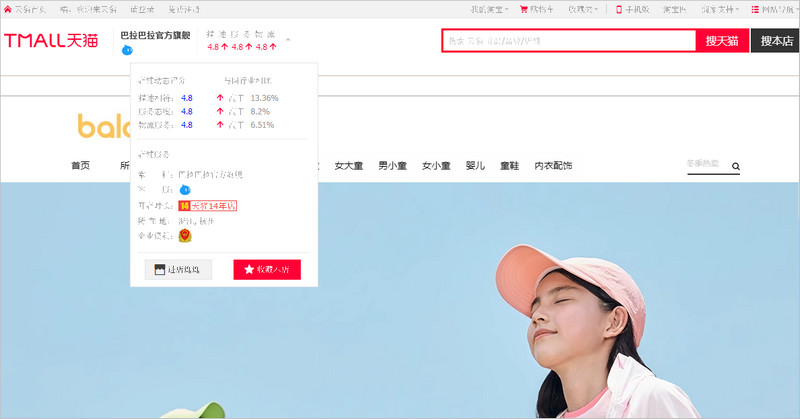Click the shopping cart icon in top bar
800x419 pixels.
click(x=523, y=9)
